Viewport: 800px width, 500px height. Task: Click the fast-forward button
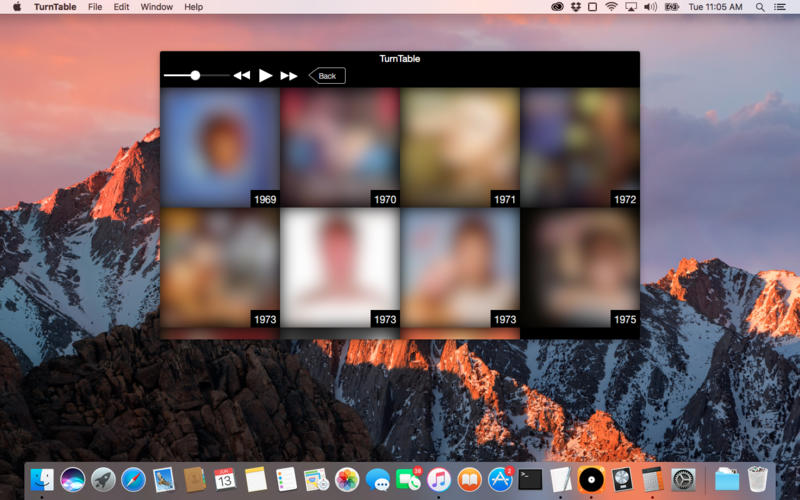(289, 76)
